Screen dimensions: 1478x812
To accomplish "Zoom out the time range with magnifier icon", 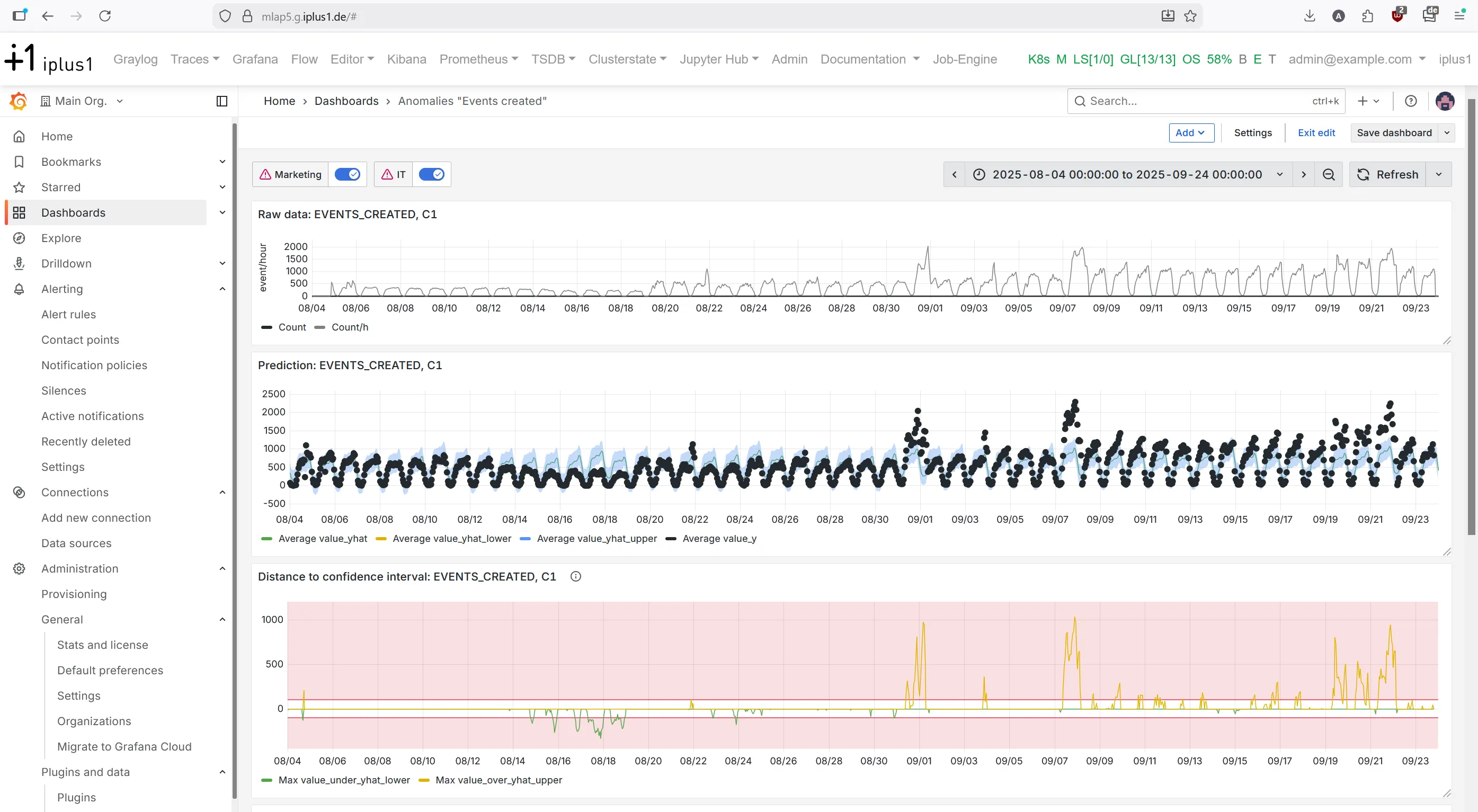I will point(1328,174).
